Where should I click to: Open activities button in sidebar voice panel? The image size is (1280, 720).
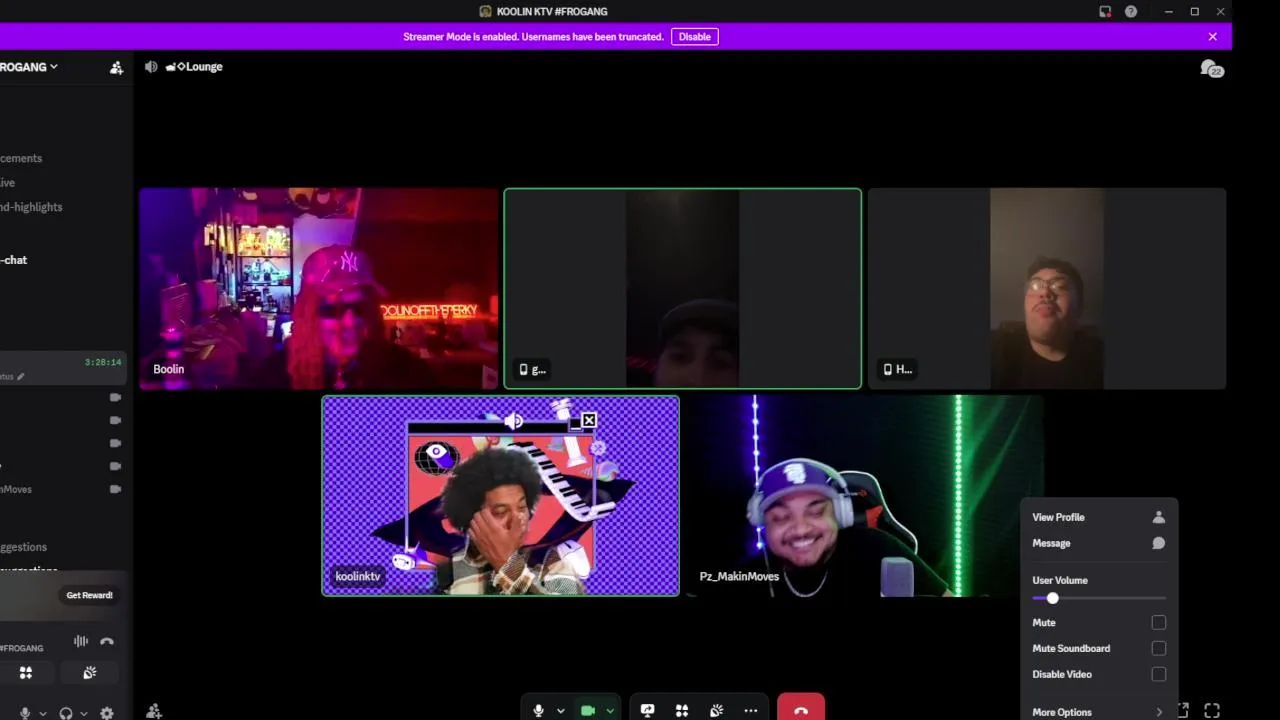(x=26, y=673)
